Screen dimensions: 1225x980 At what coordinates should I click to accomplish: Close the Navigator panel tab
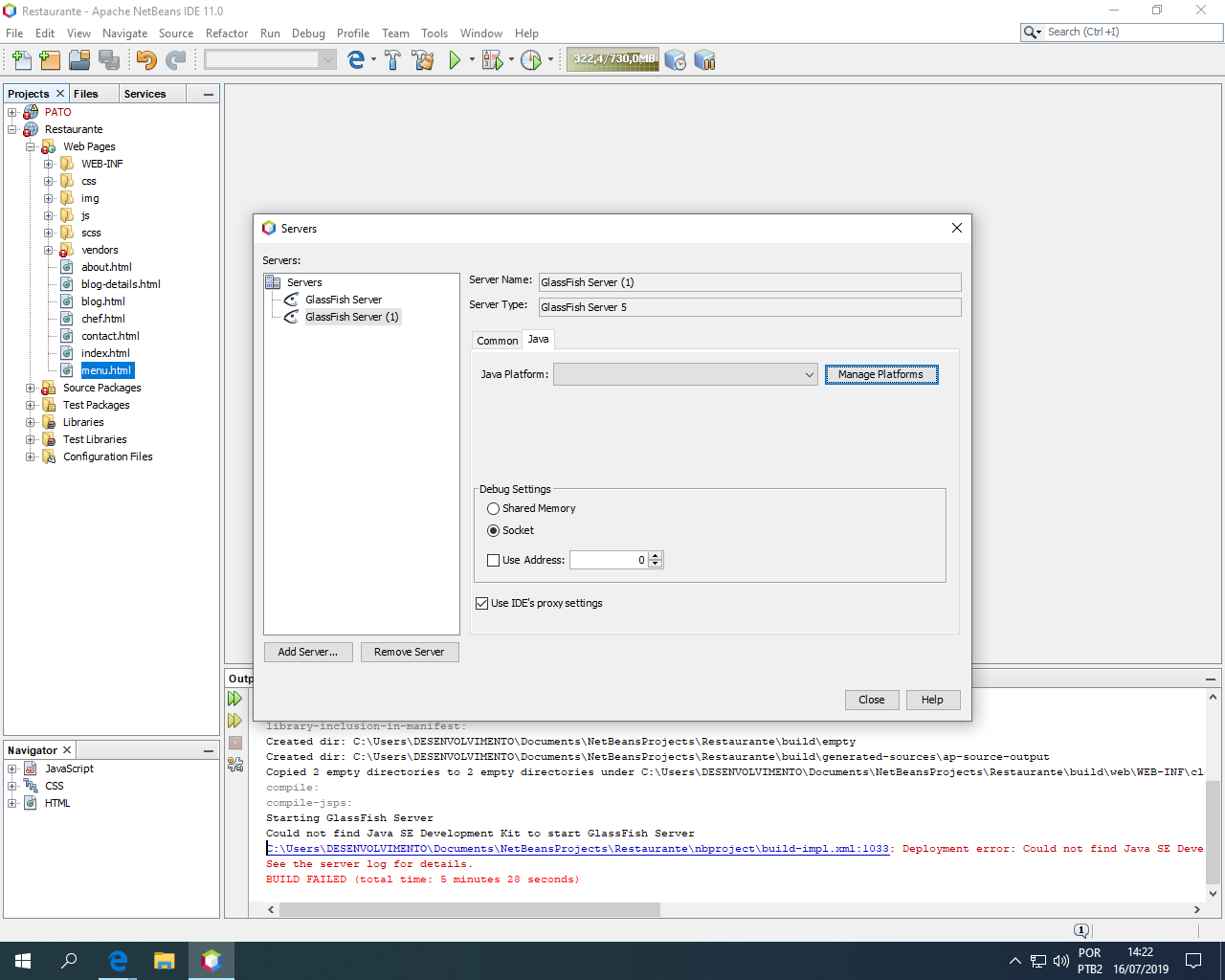pyautogui.click(x=67, y=750)
